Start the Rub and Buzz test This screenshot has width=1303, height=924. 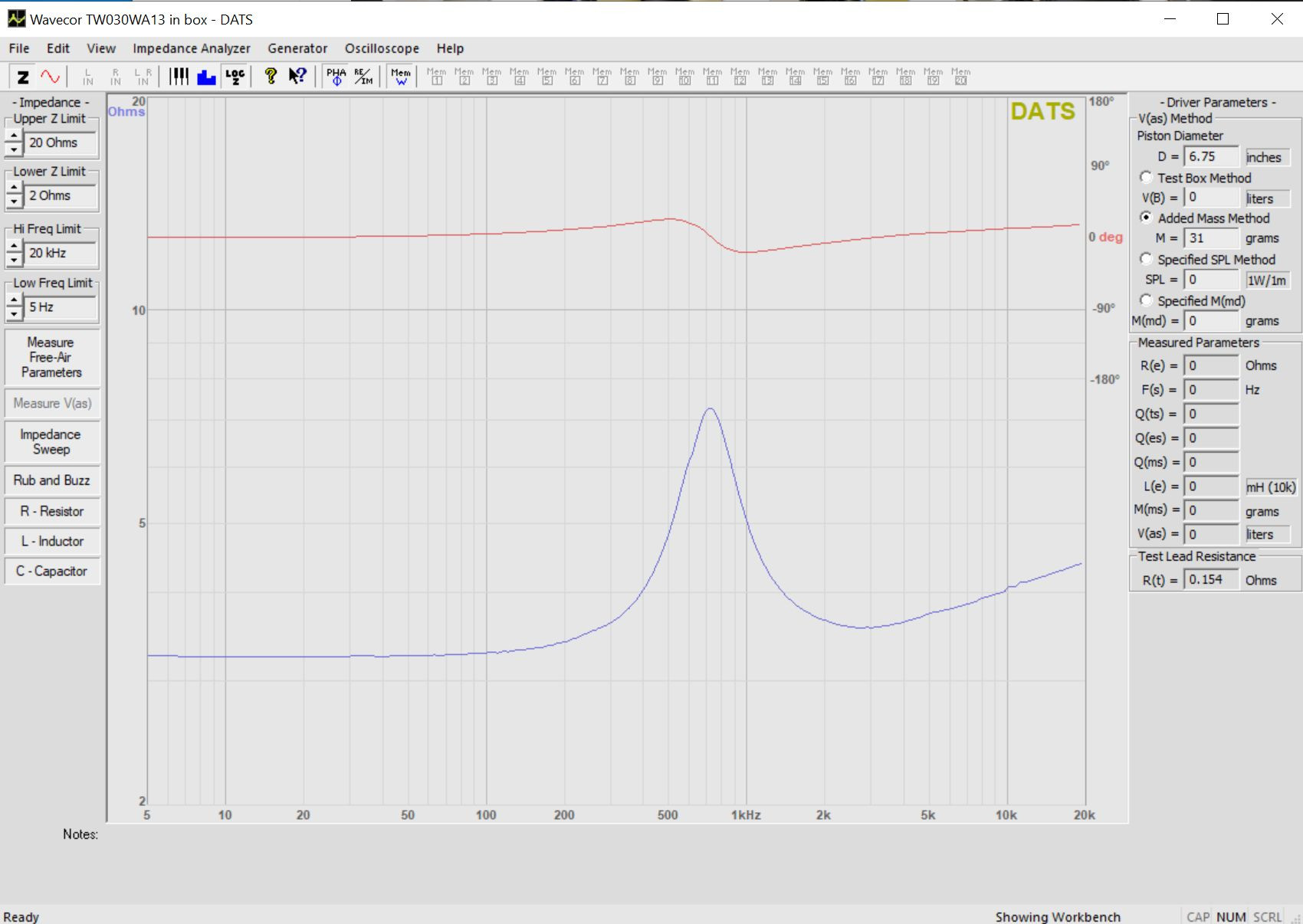tap(52, 480)
